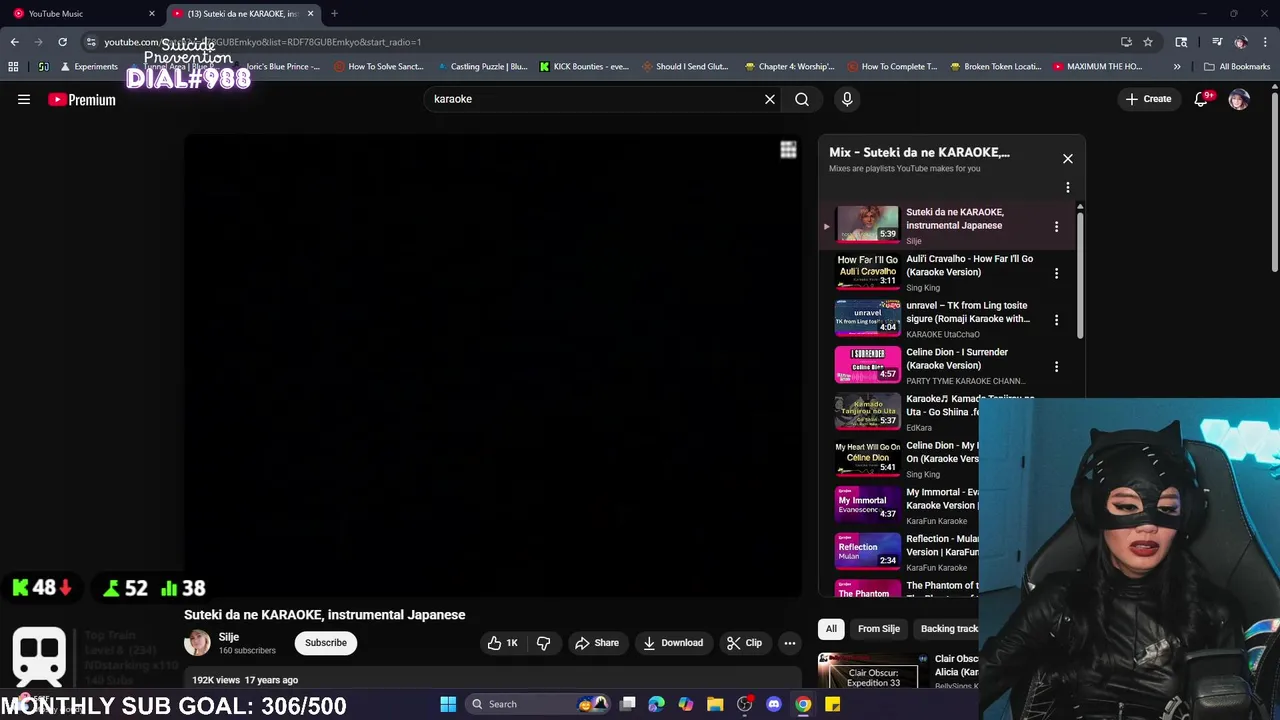The image size is (1280, 720).
Task: Select the Backing track filter chip
Action: [x=949, y=629]
